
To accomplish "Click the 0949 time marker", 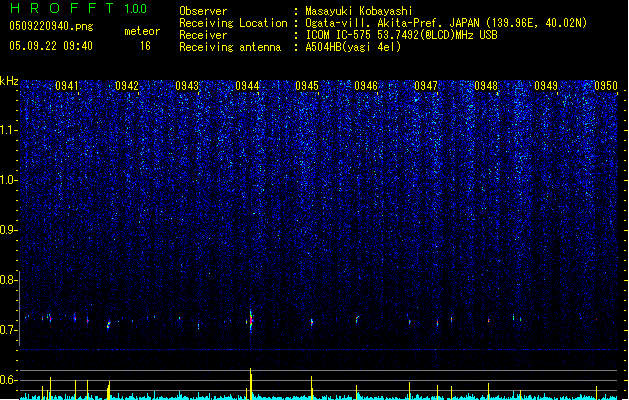I will (546, 86).
